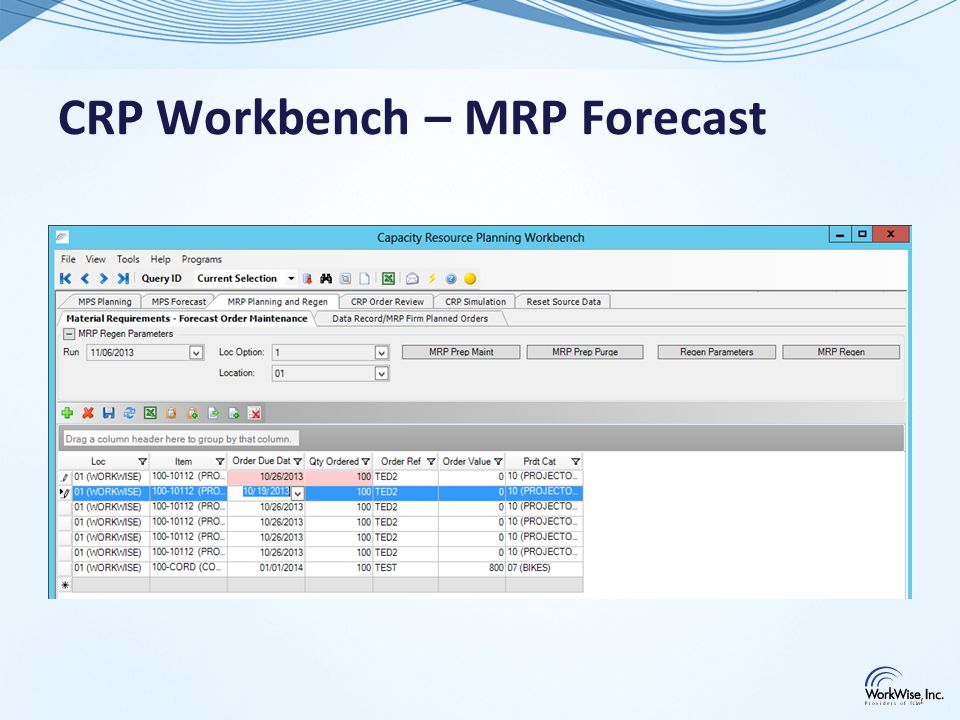The image size is (960, 720).
Task: Go to the previous record arrow
Action: [x=85, y=279]
